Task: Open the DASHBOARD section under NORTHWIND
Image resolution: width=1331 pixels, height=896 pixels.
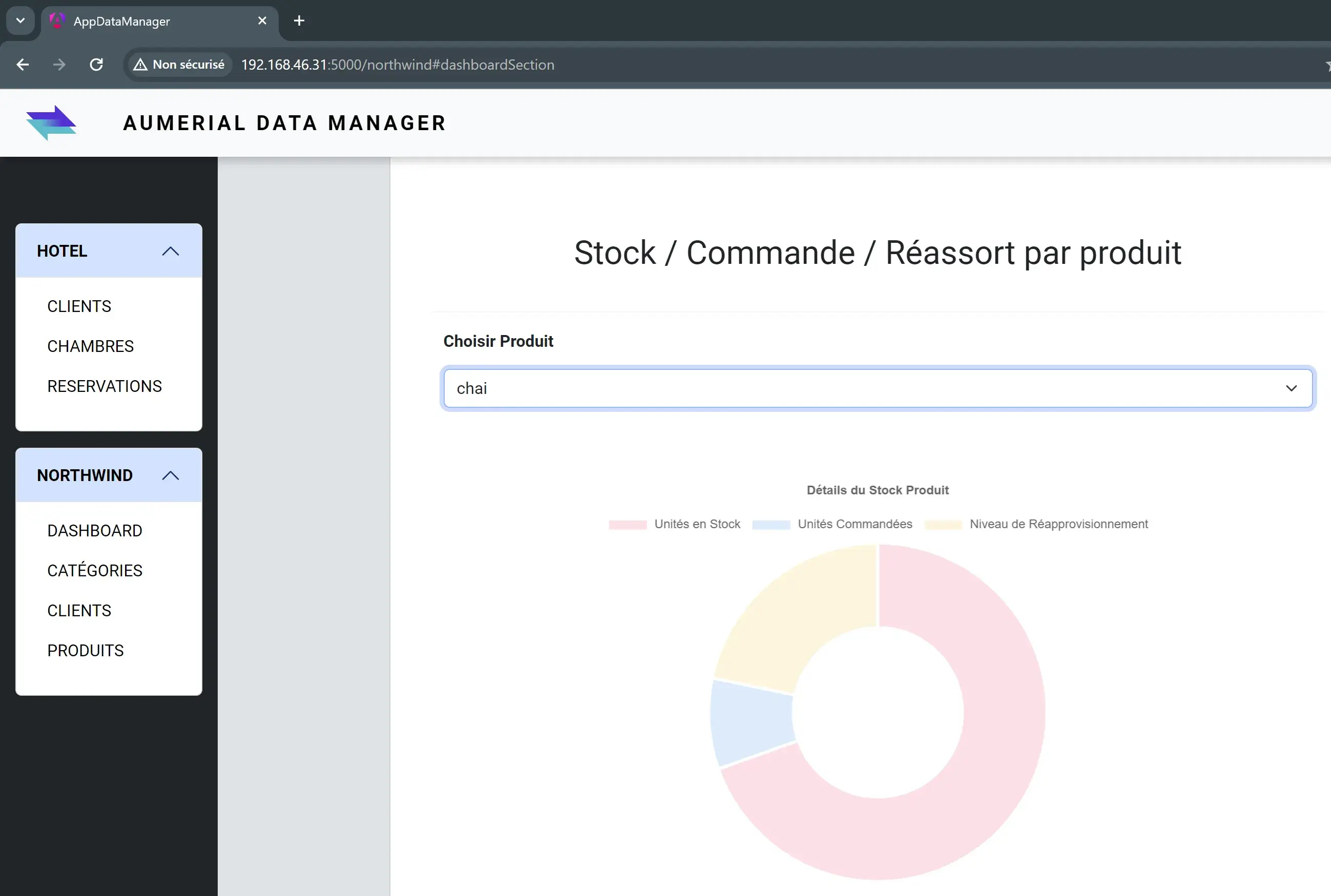Action: point(94,530)
